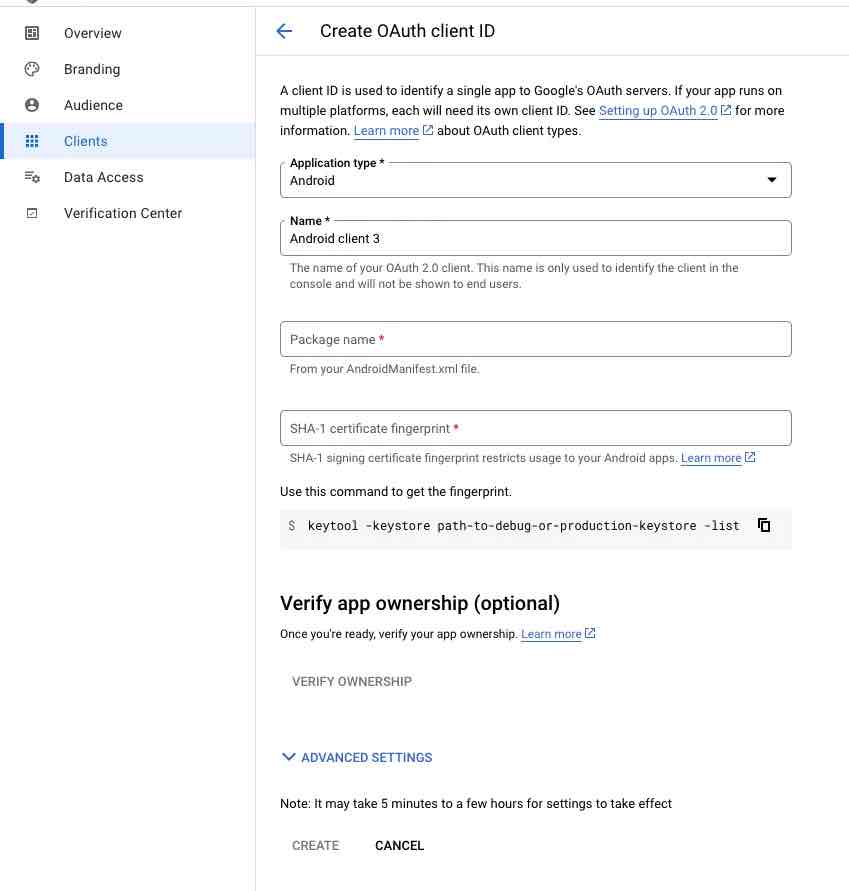Open the Data Access menu item

pos(103,177)
